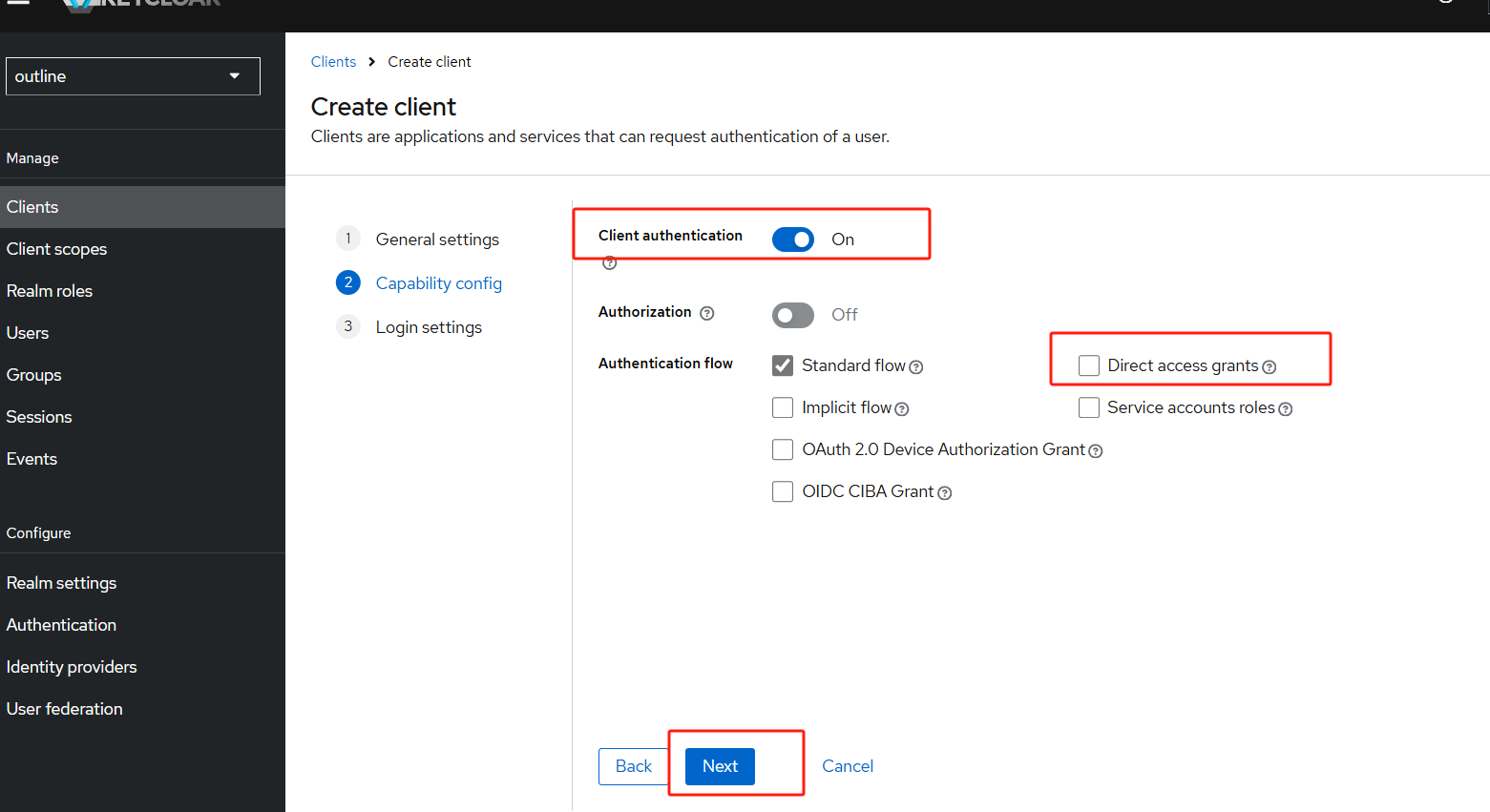The width and height of the screenshot is (1490, 812).
Task: Jump to General settings wizard step
Action: pos(437,239)
